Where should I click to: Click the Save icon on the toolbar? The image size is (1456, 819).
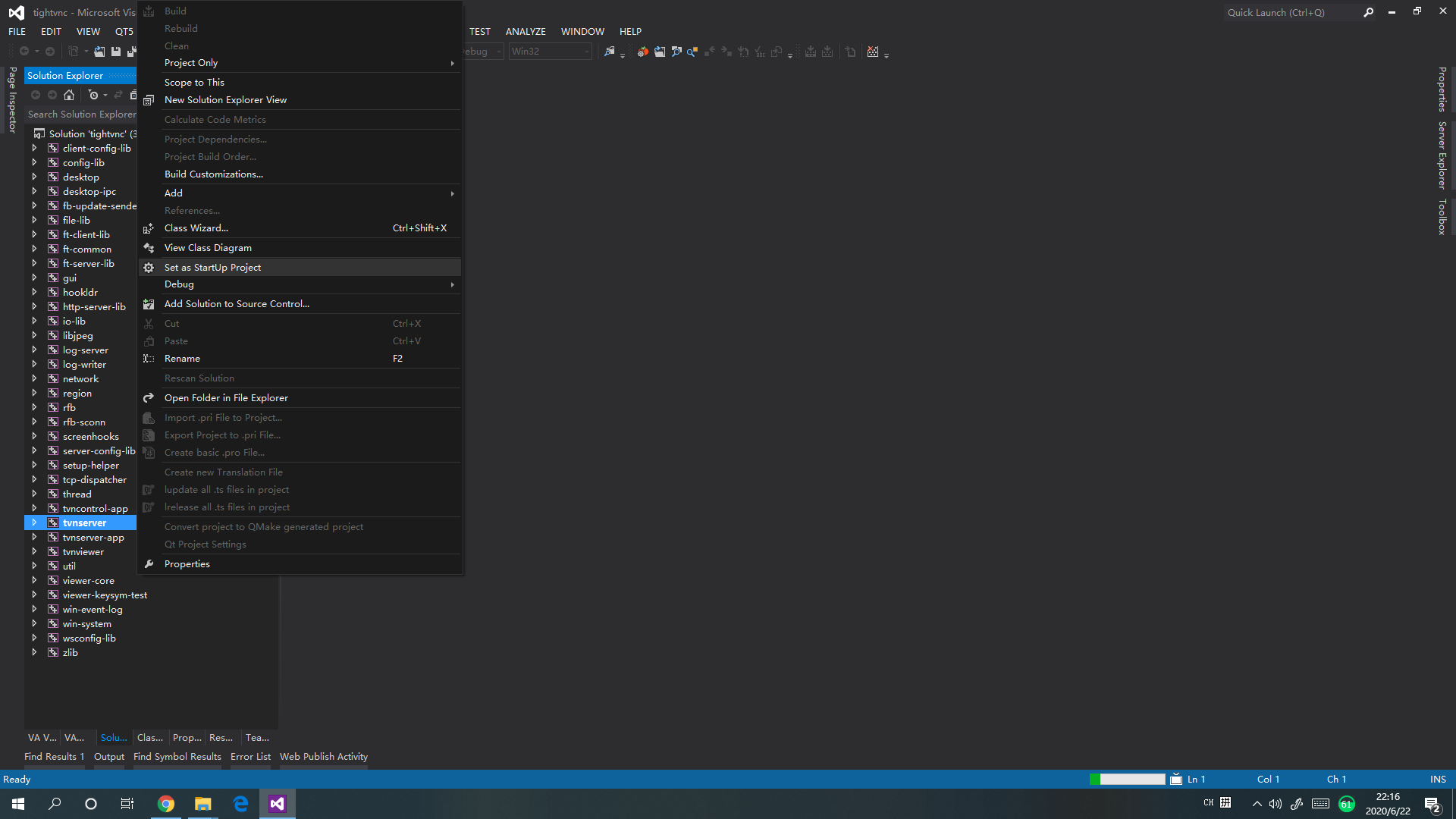point(115,51)
